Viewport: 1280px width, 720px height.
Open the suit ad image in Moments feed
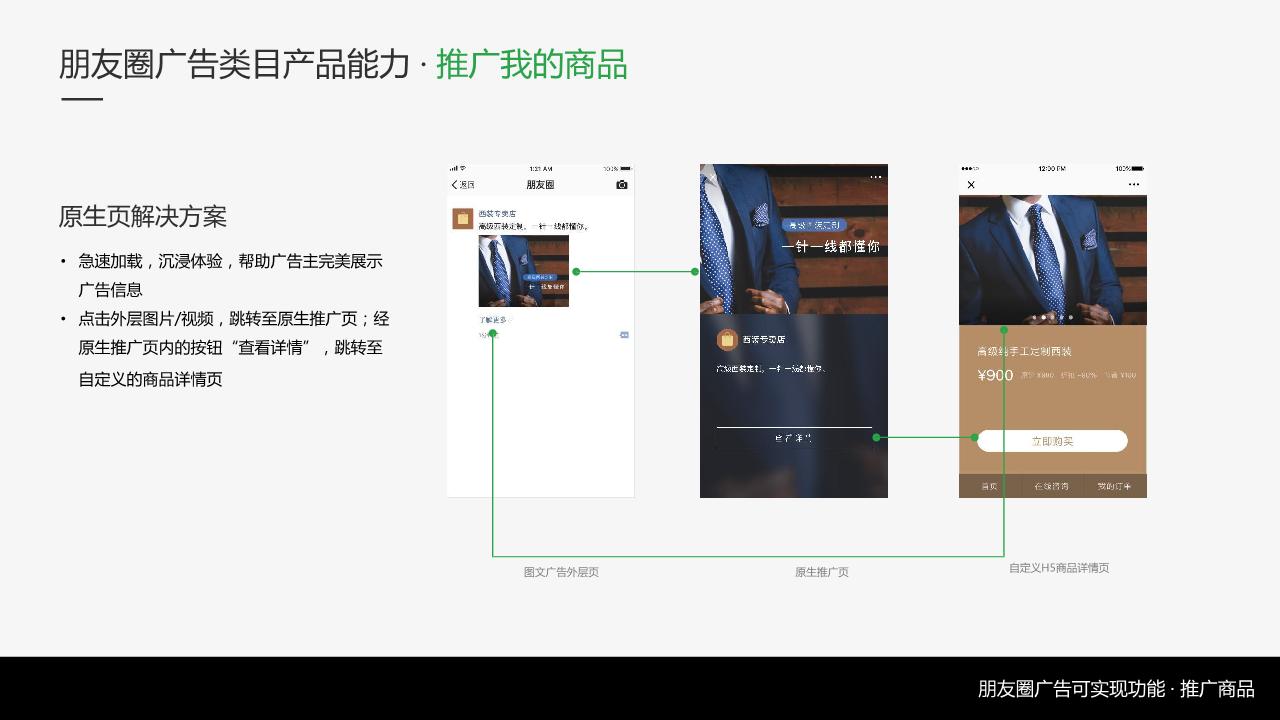(x=524, y=271)
